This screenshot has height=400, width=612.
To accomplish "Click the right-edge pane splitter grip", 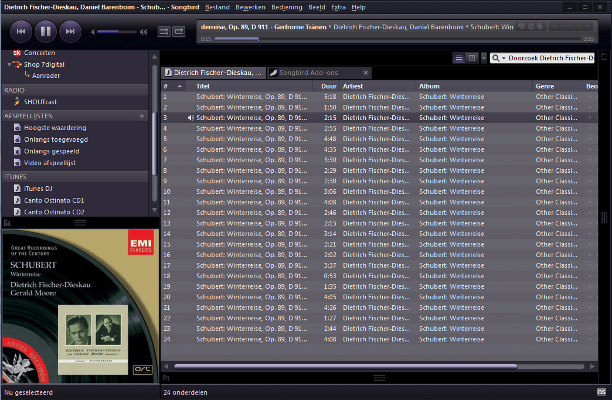I will 605,217.
